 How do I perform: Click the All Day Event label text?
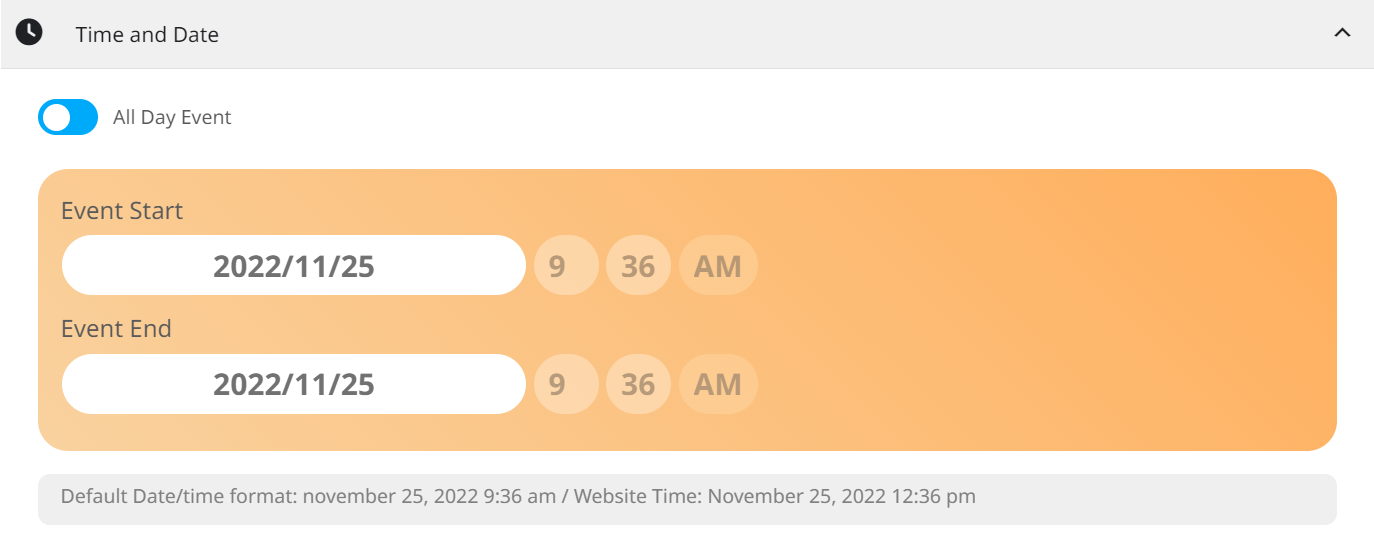(x=172, y=117)
